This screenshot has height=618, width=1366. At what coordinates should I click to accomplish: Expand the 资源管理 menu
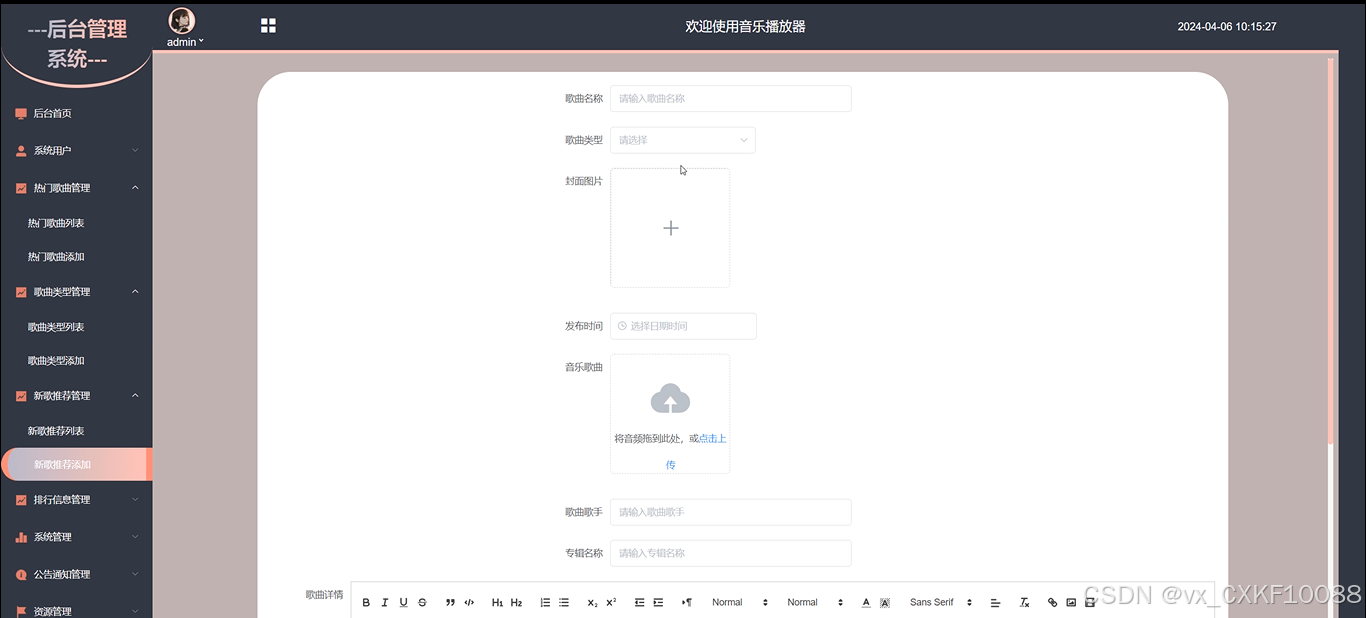pyautogui.click(x=76, y=611)
